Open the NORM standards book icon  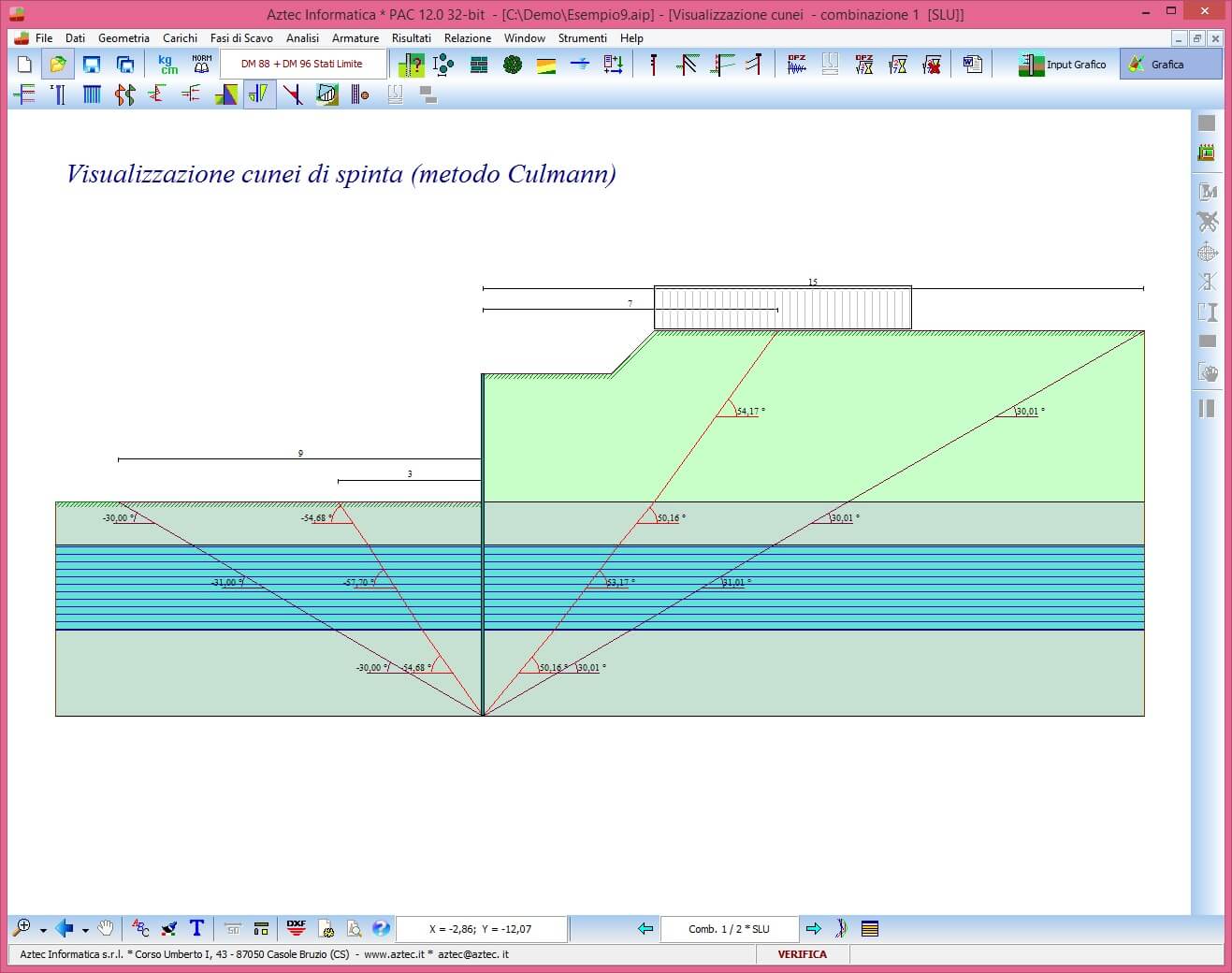202,65
